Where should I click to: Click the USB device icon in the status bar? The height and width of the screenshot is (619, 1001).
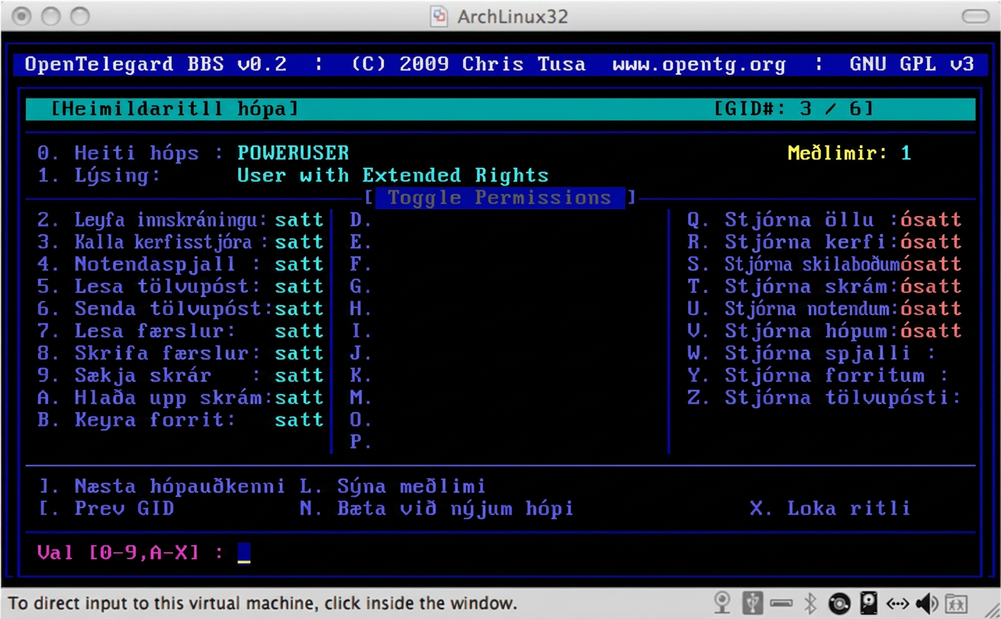pyautogui.click(x=753, y=602)
